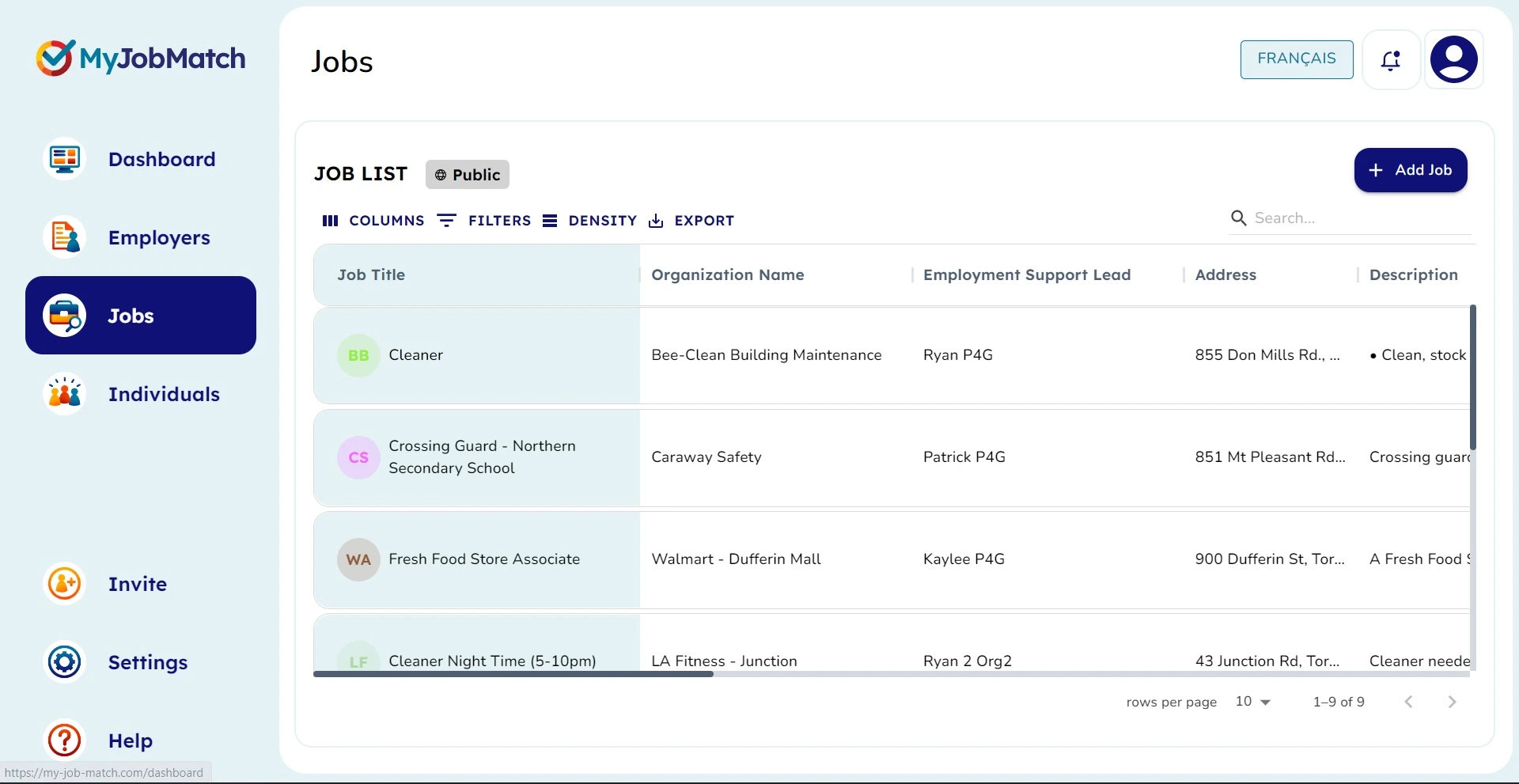The image size is (1519, 784).
Task: Click Kaylee P4G support lead cell
Action: [964, 559]
